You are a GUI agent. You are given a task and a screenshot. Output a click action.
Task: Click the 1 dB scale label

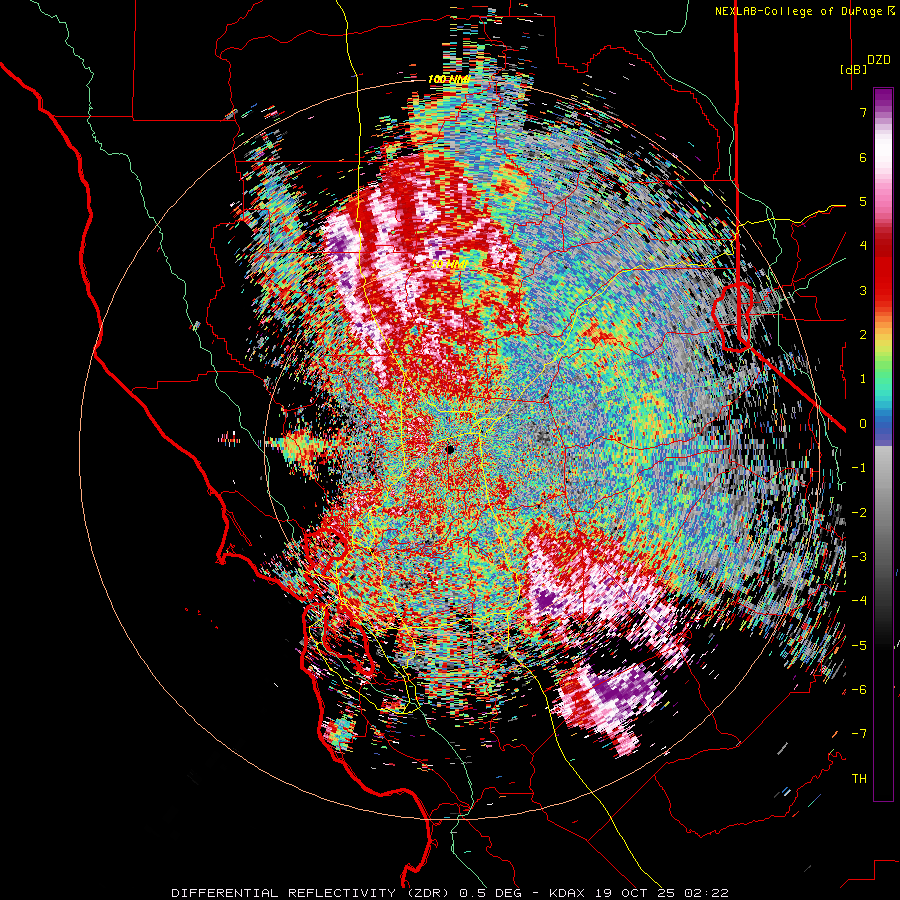tap(863, 379)
